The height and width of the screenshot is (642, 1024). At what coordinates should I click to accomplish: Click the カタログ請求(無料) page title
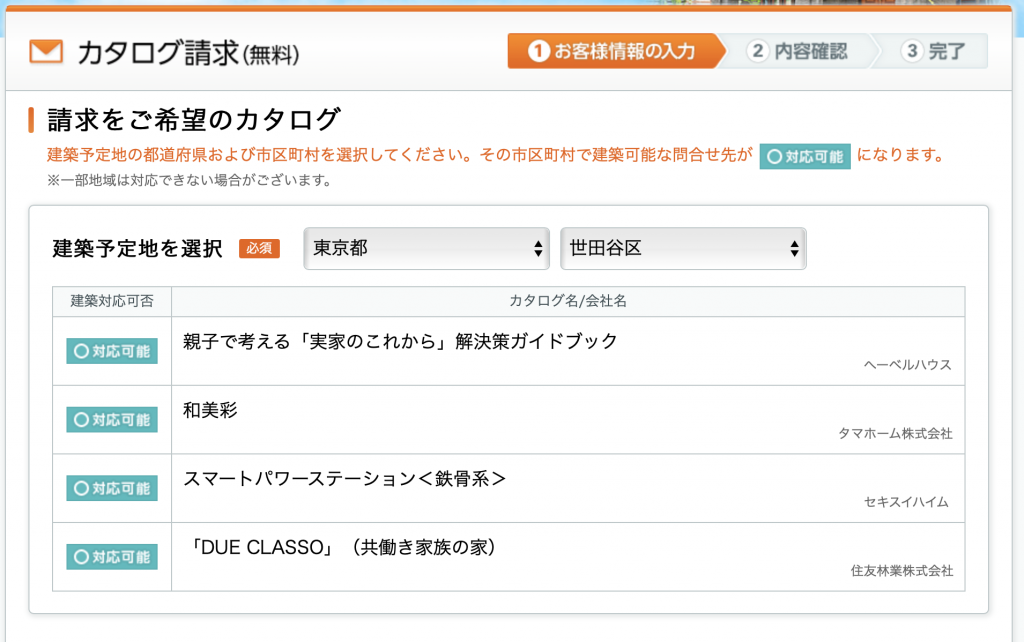click(189, 53)
